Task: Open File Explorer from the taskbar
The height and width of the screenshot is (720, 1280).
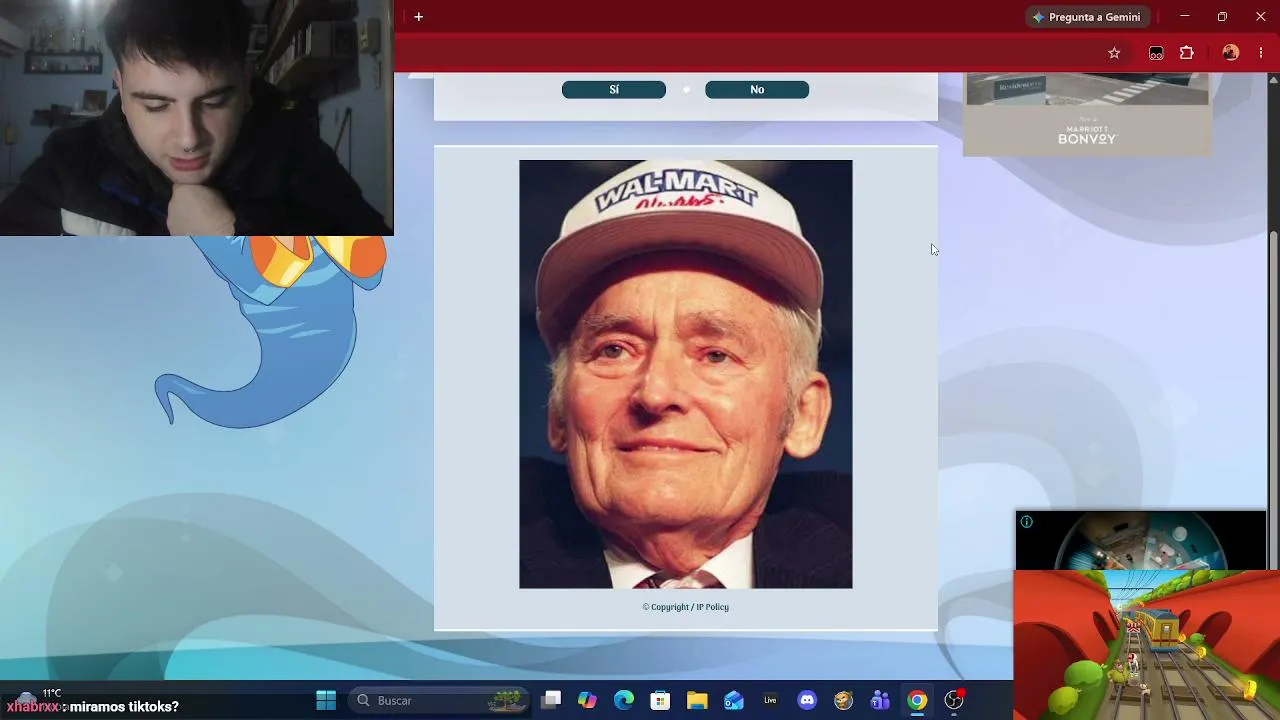Action: (x=697, y=700)
